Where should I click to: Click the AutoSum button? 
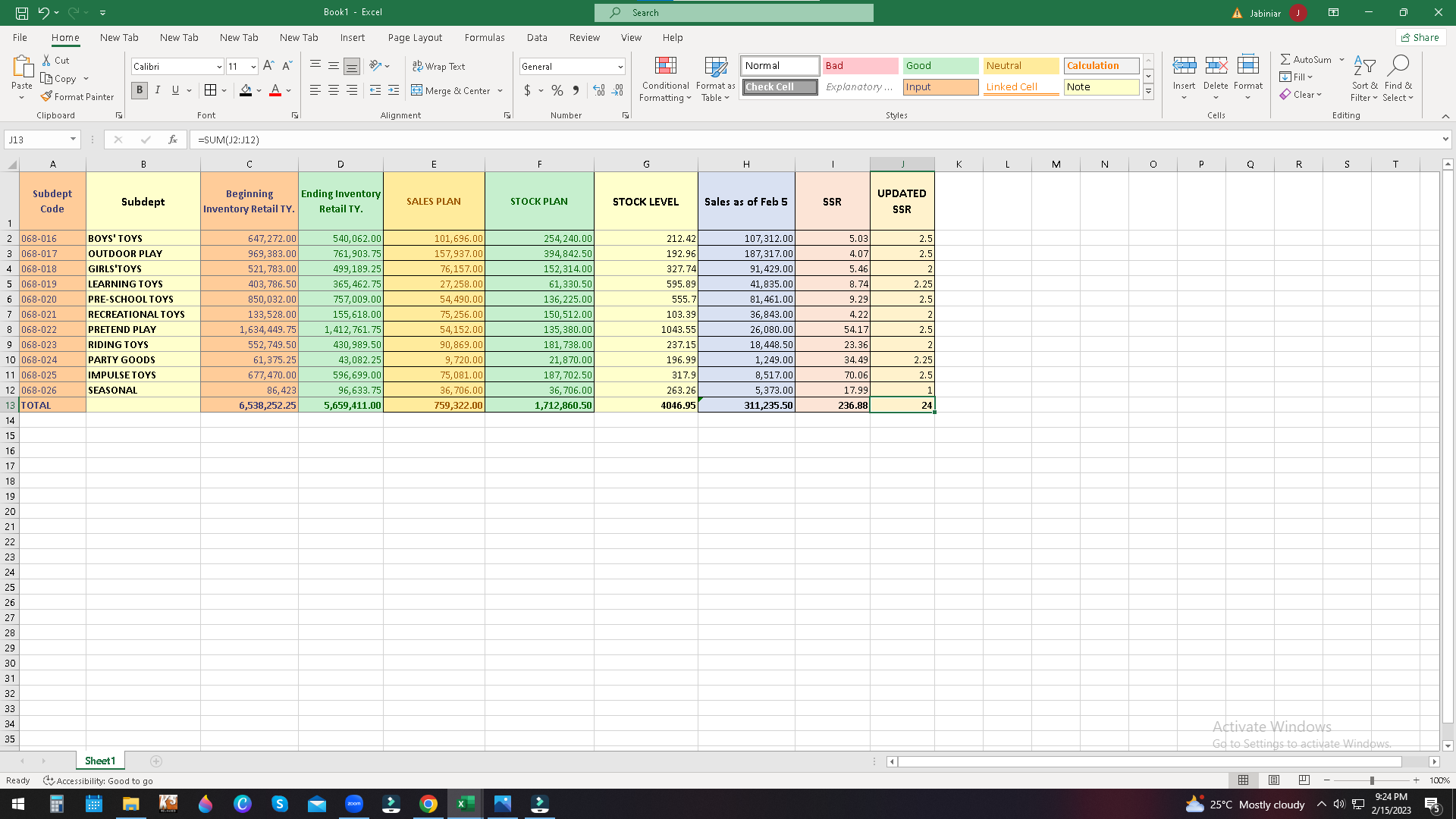pyautogui.click(x=1306, y=59)
